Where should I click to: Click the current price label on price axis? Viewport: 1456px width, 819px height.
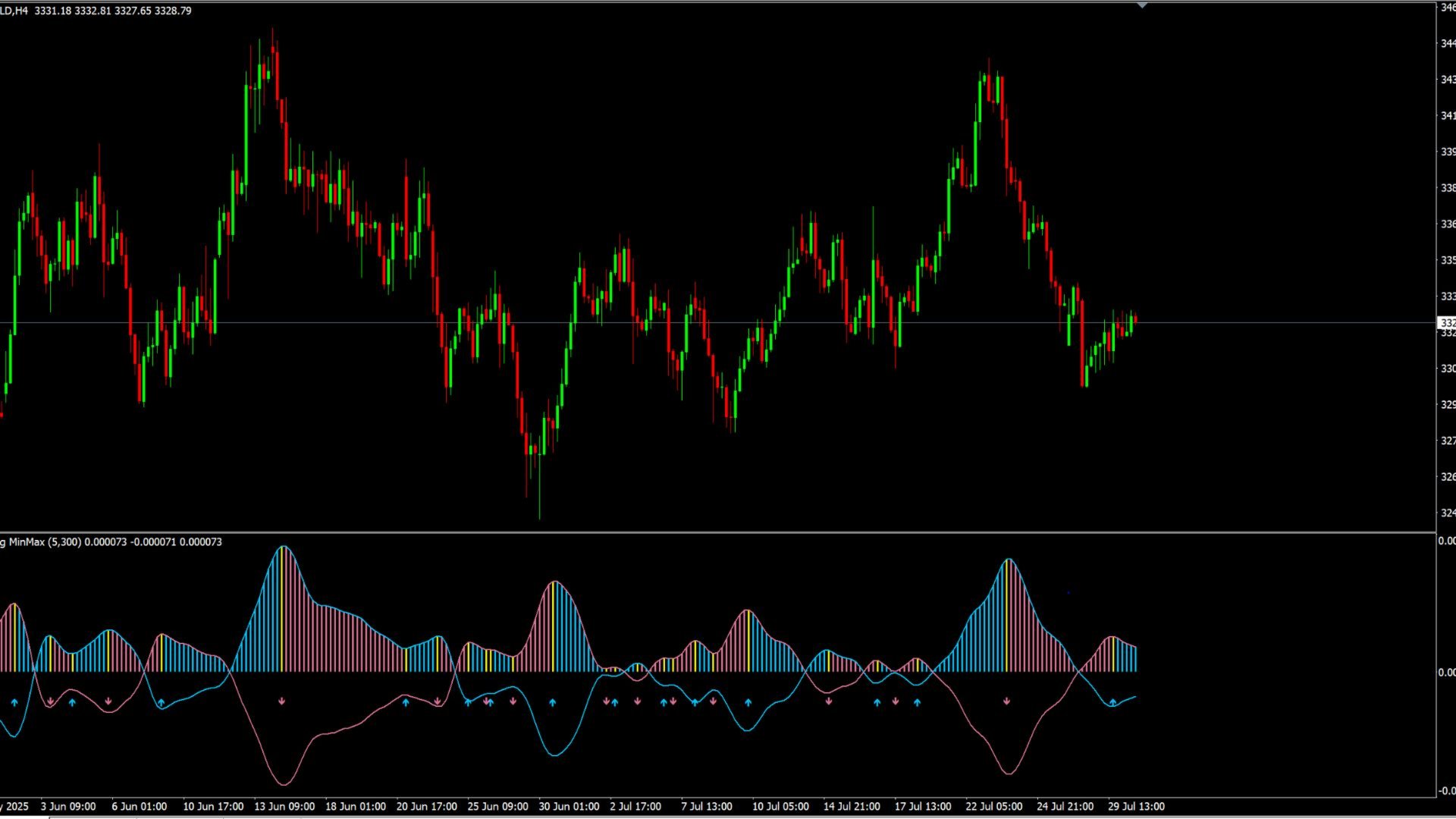[x=1447, y=323]
